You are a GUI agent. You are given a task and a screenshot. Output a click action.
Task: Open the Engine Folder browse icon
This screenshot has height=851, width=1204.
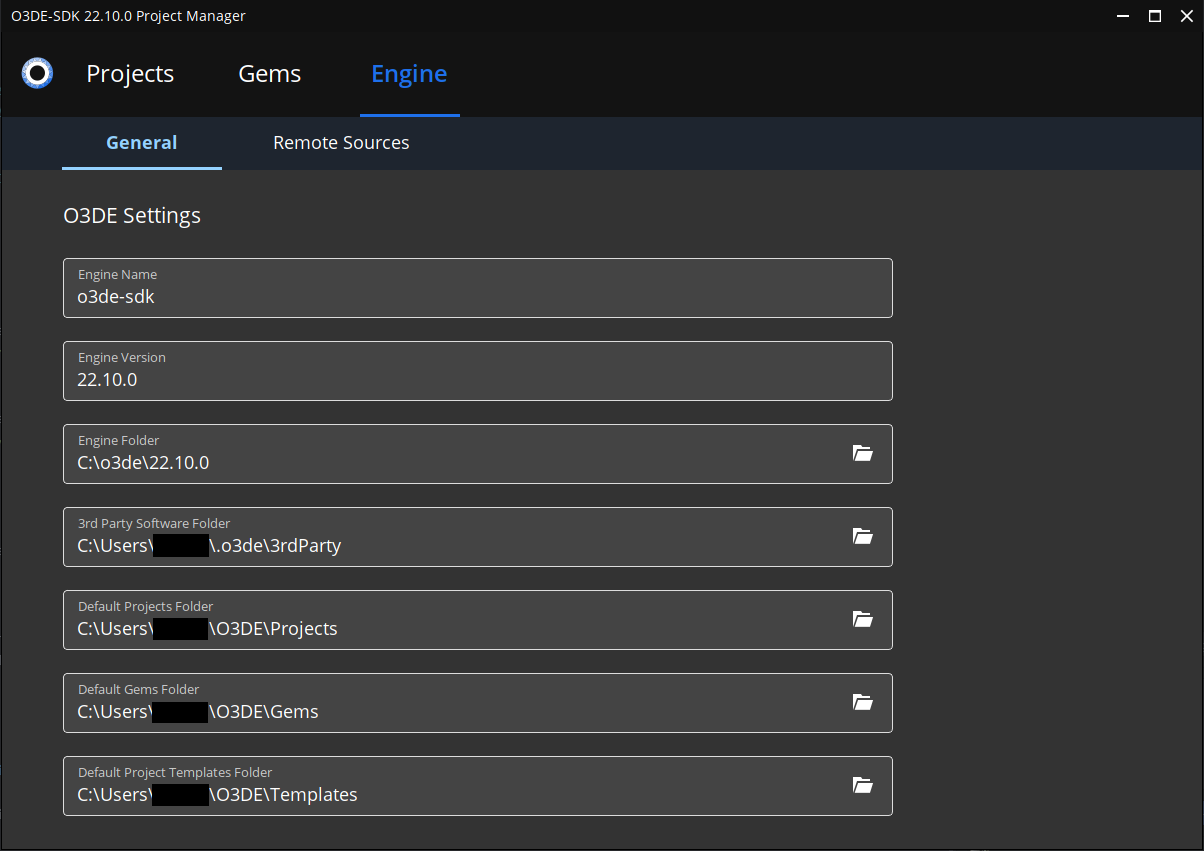click(x=862, y=453)
